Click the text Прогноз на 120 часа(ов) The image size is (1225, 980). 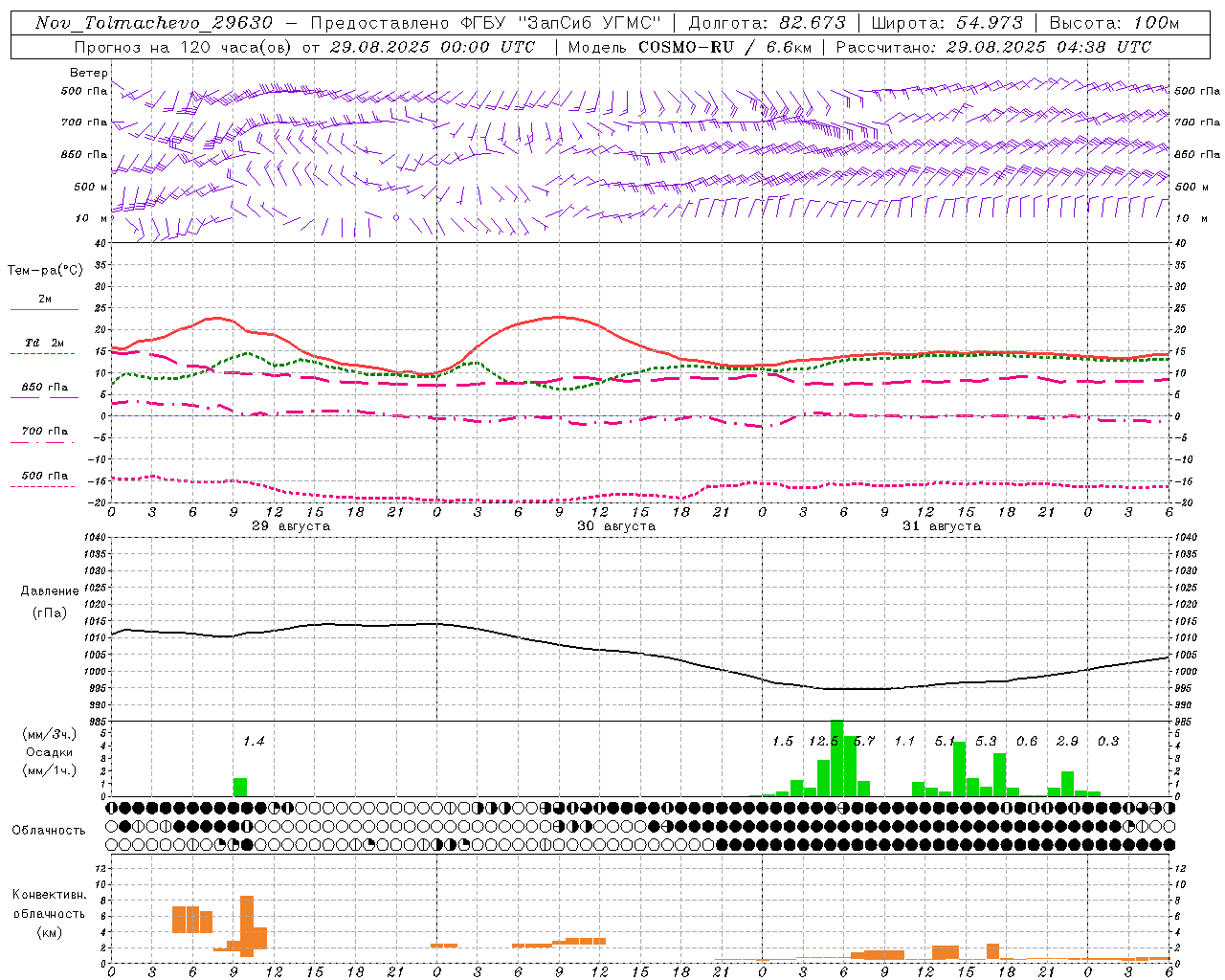click(x=184, y=47)
